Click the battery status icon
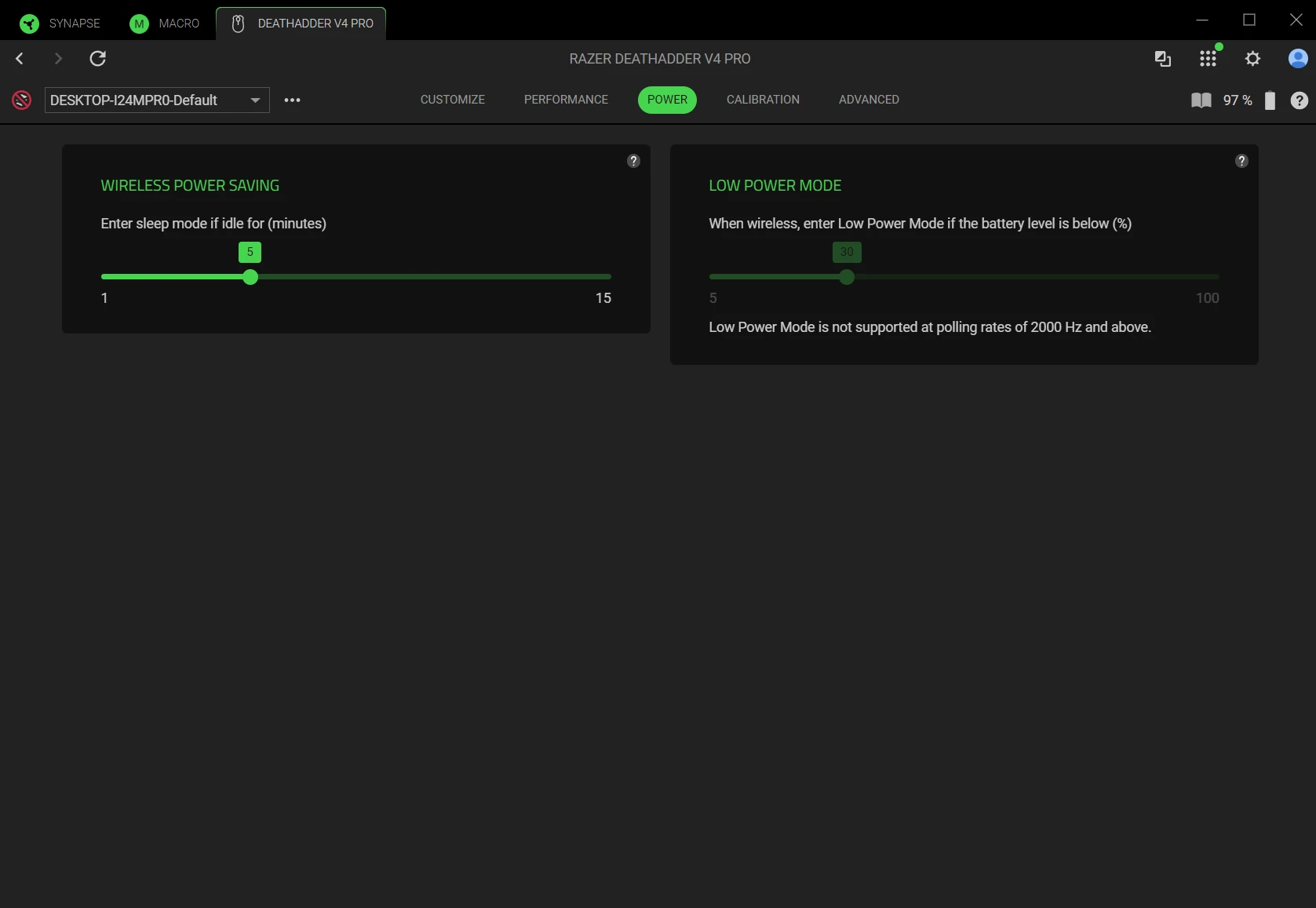The height and width of the screenshot is (908, 1316). (1270, 100)
